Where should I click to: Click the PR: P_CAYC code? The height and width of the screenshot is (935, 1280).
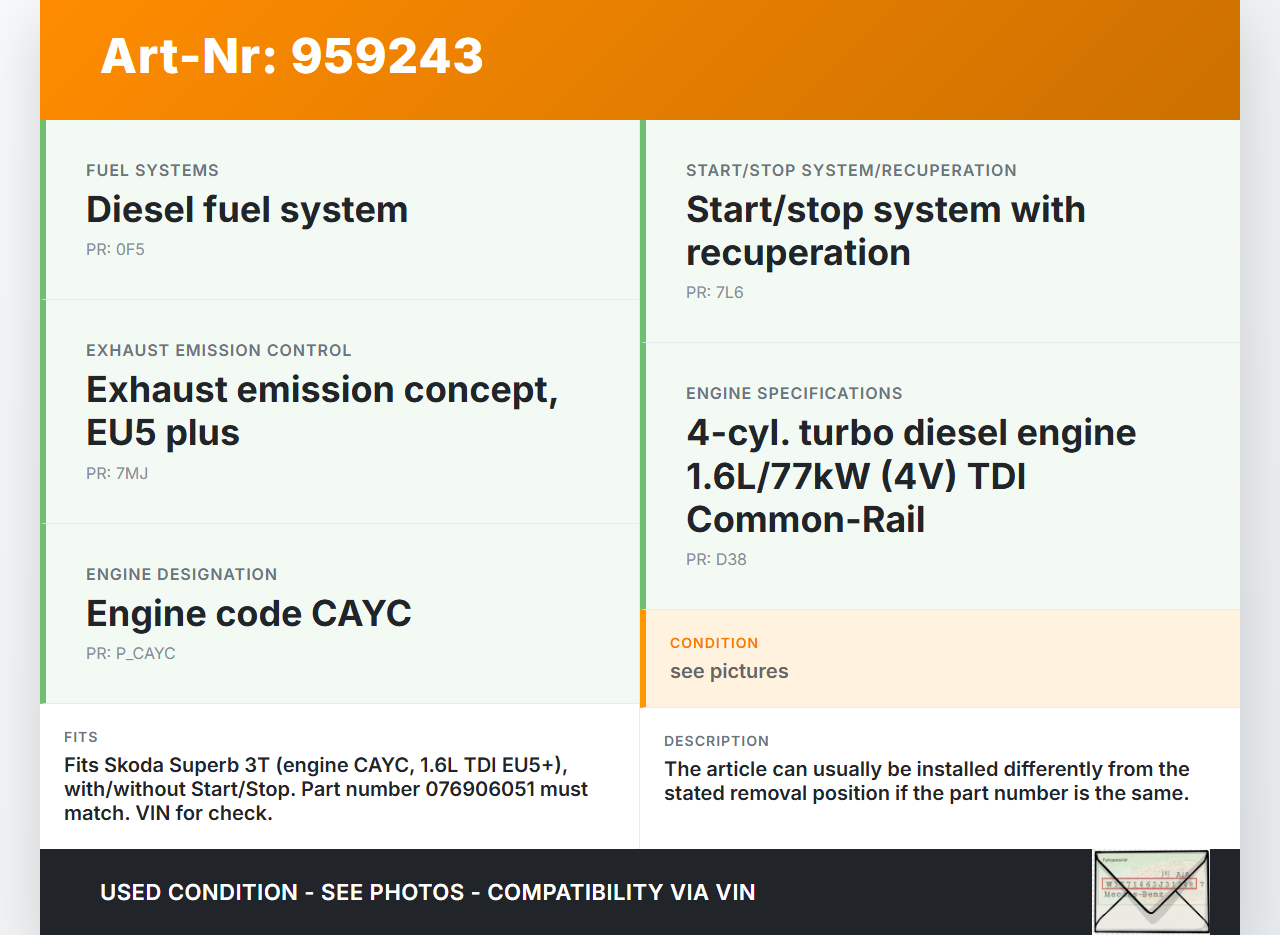click(131, 654)
